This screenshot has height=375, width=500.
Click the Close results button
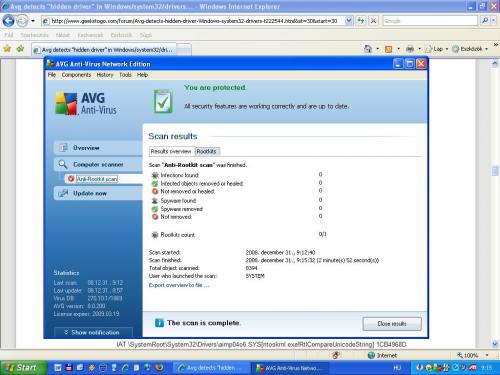(392, 324)
